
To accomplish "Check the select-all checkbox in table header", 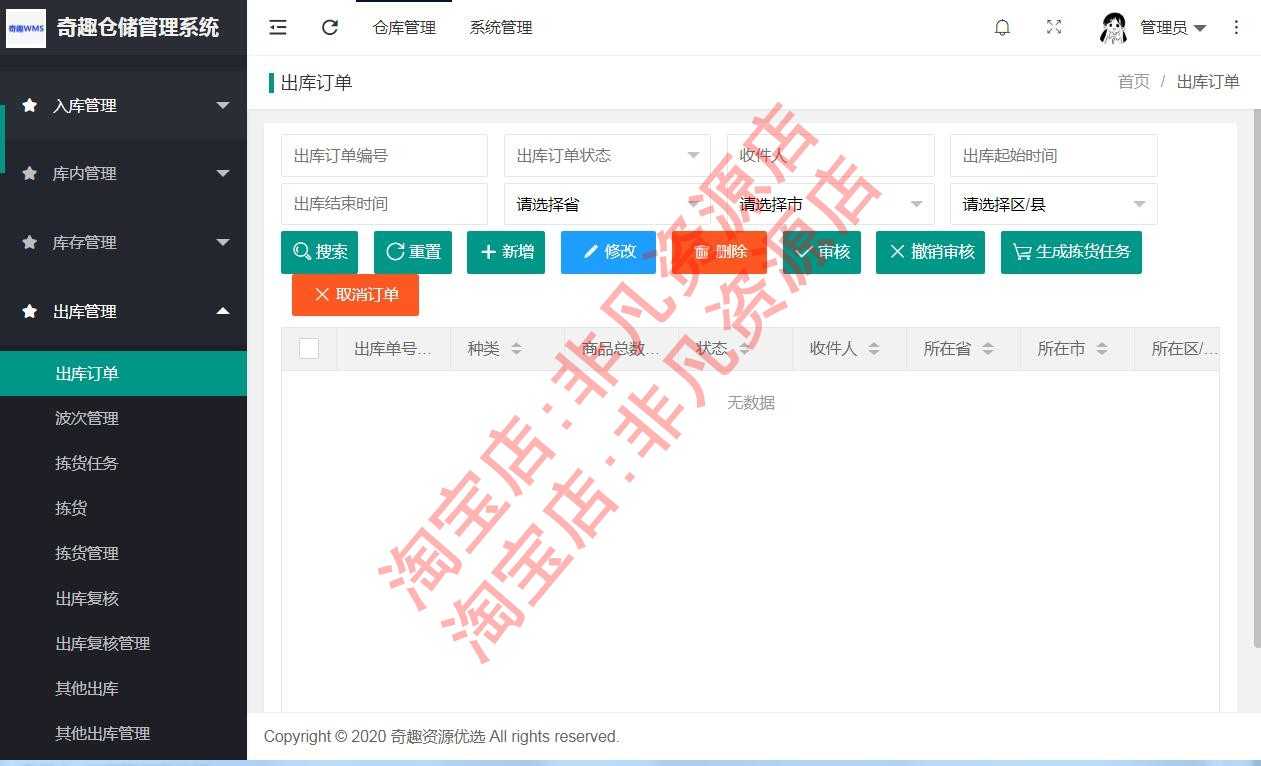I will click(x=309, y=348).
